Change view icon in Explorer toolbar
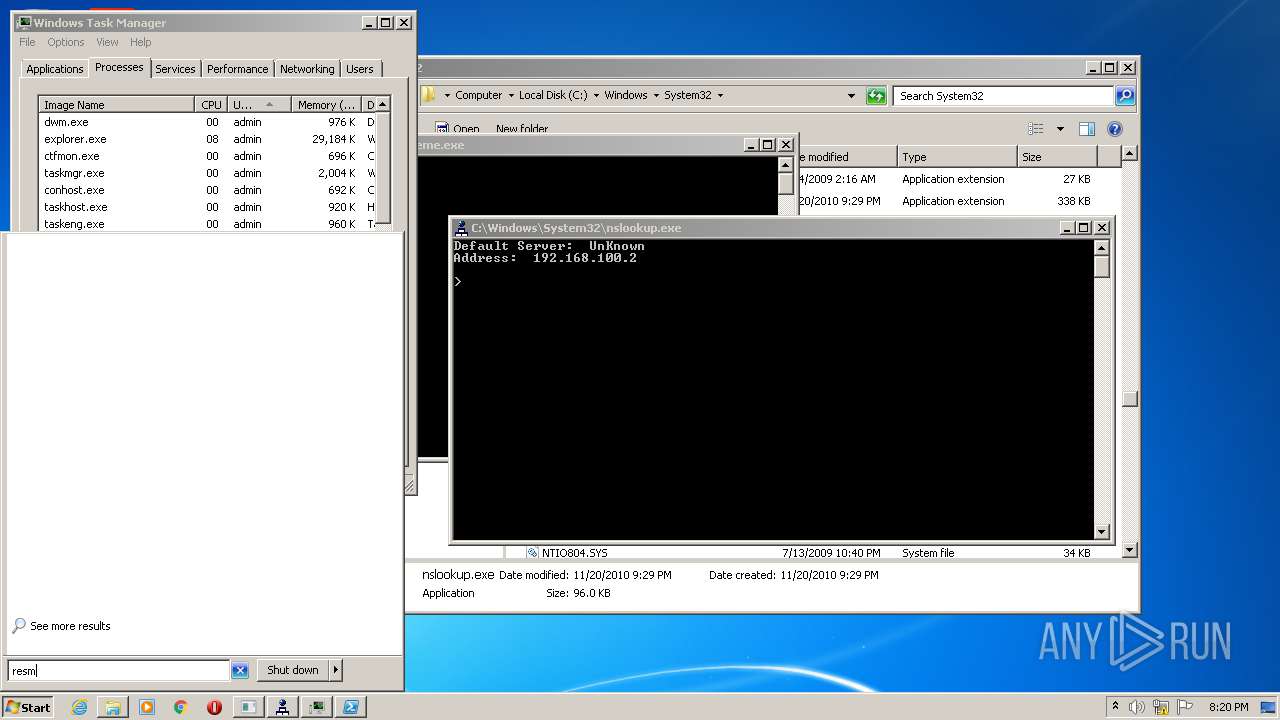Image resolution: width=1280 pixels, height=720 pixels. (1036, 129)
